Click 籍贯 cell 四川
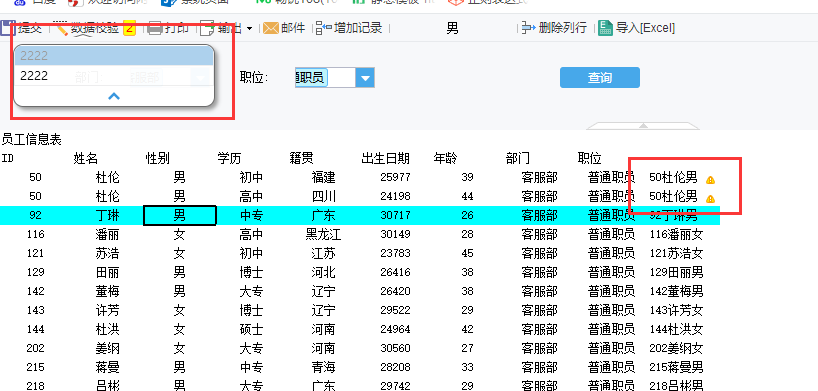The image size is (818, 391). (x=323, y=196)
